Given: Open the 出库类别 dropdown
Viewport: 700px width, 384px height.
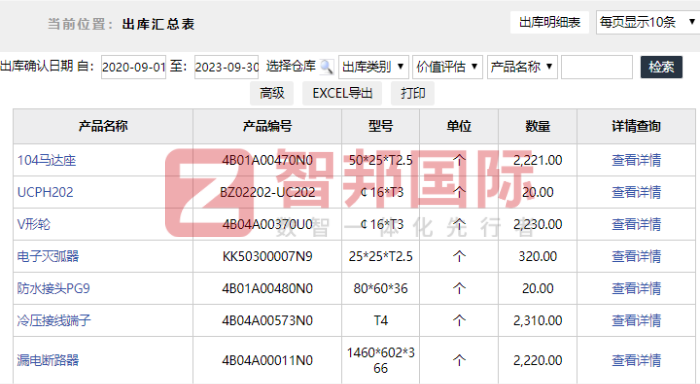Looking at the screenshot, I should point(373,67).
